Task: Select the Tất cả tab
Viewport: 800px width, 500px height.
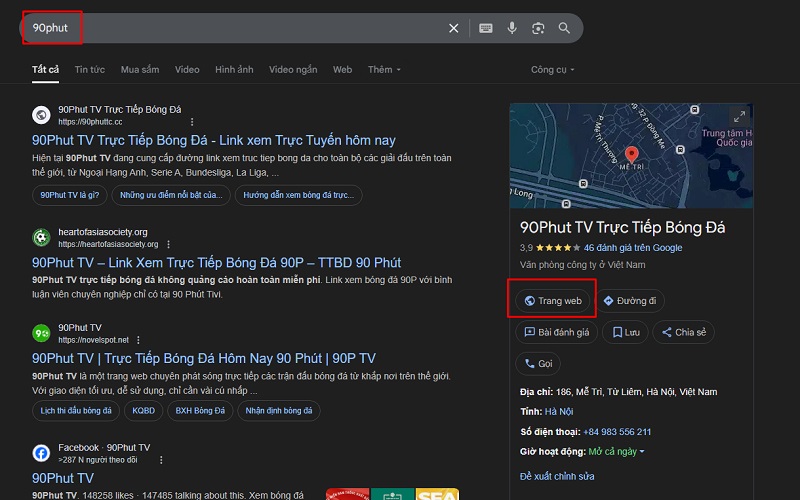Action: coord(45,69)
